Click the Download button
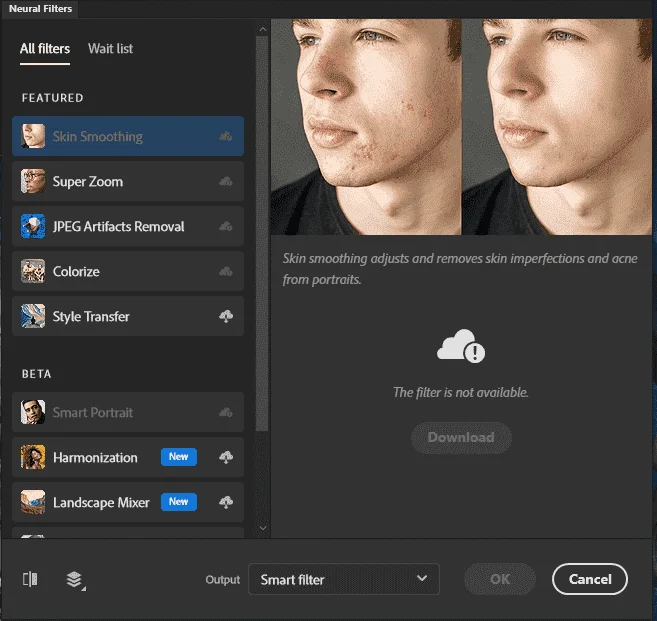Screen dimensions: 657x621 pos(461,437)
